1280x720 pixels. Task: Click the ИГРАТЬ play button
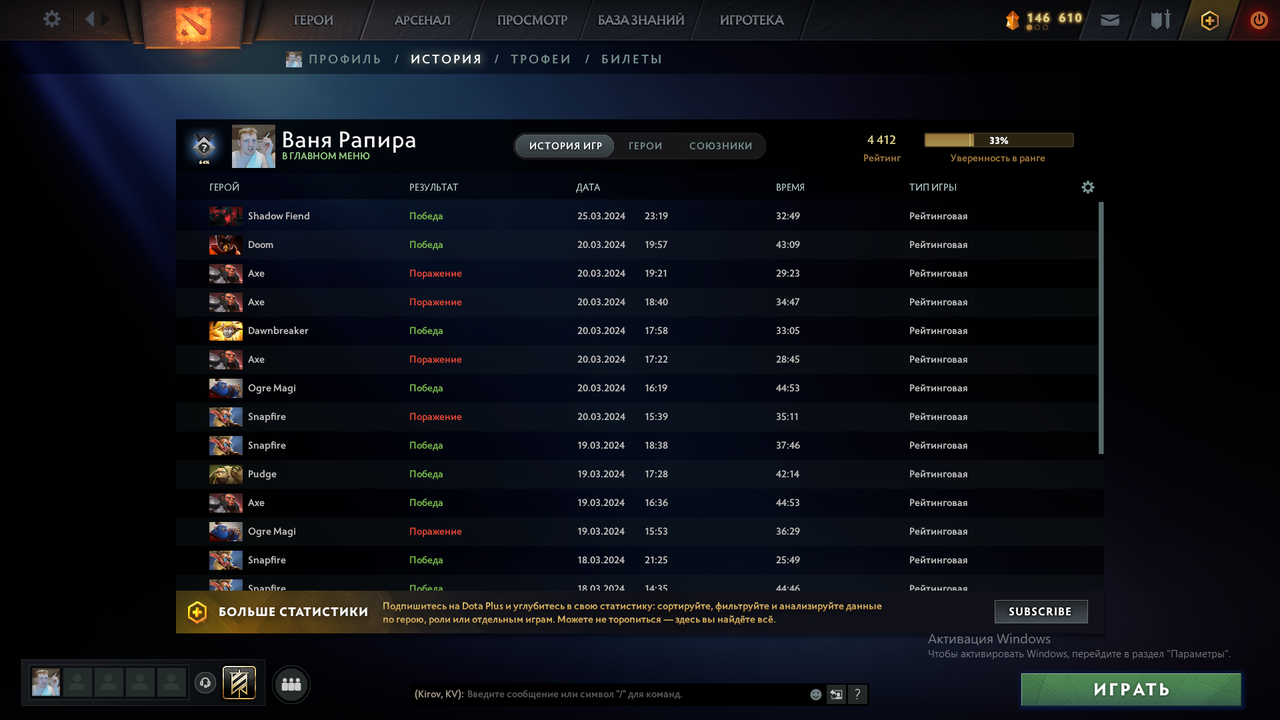pyautogui.click(x=1131, y=689)
